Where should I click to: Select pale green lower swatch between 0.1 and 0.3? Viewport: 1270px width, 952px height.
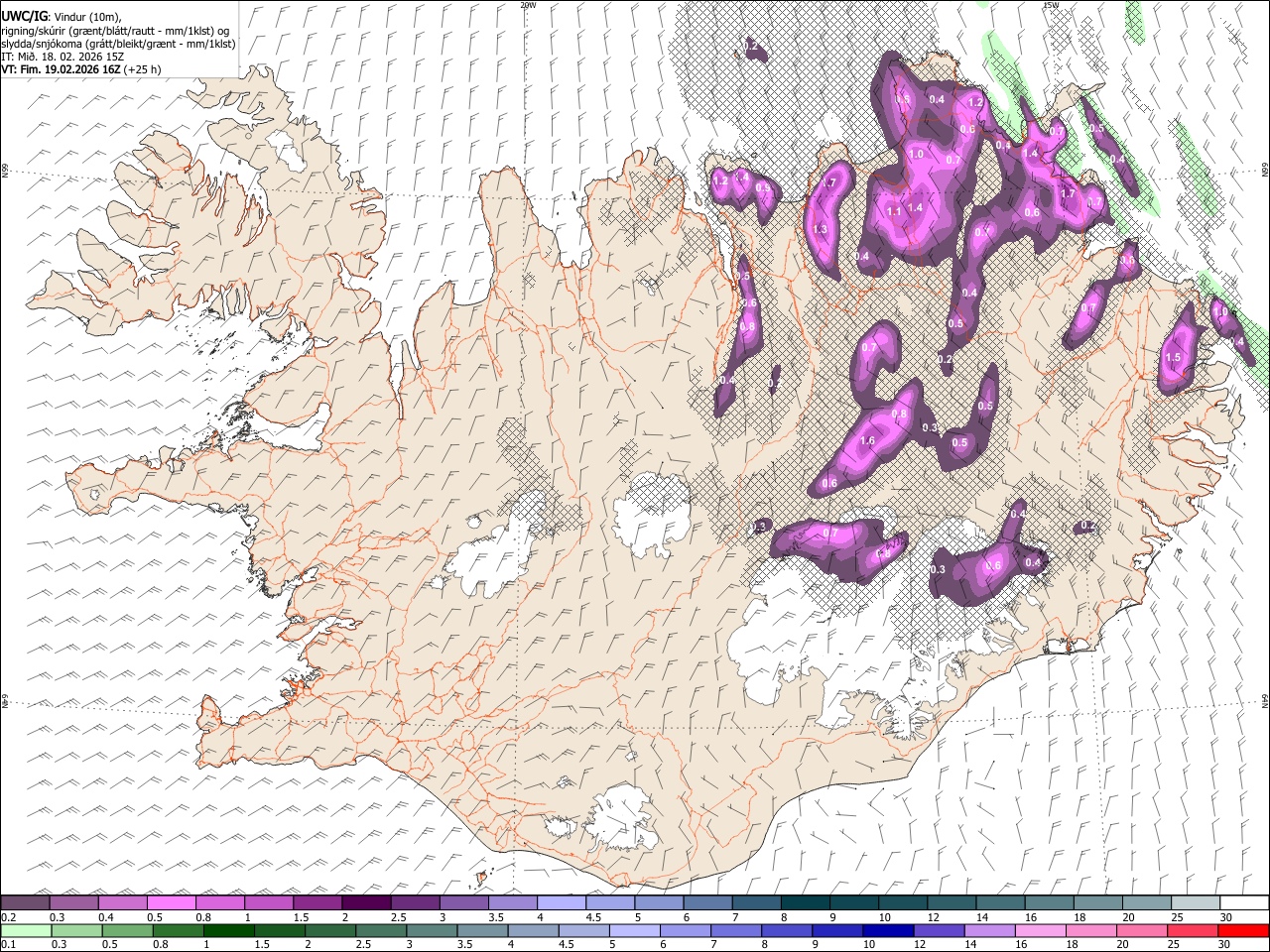tap(27, 930)
